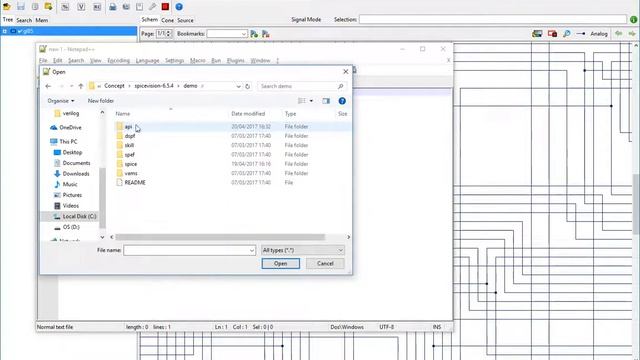This screenshot has width=640, height=360.
Task: Click the File name input field
Action: (189, 250)
